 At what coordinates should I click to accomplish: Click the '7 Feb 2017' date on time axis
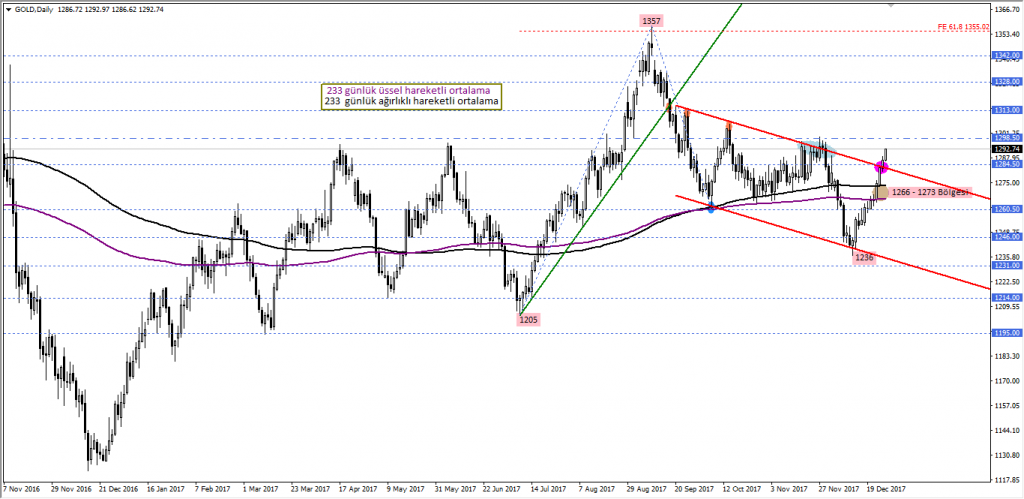coord(213,489)
